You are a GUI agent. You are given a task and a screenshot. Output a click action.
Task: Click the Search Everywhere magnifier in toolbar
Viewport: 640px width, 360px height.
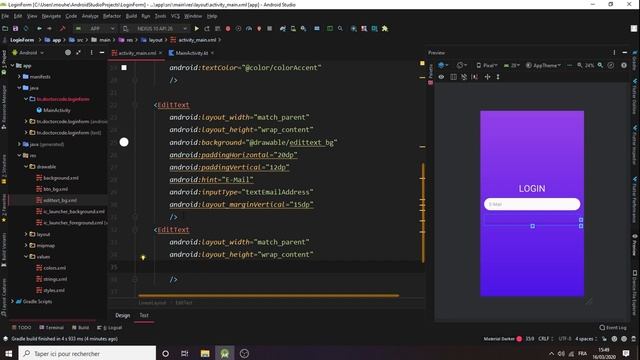(x=340, y=29)
